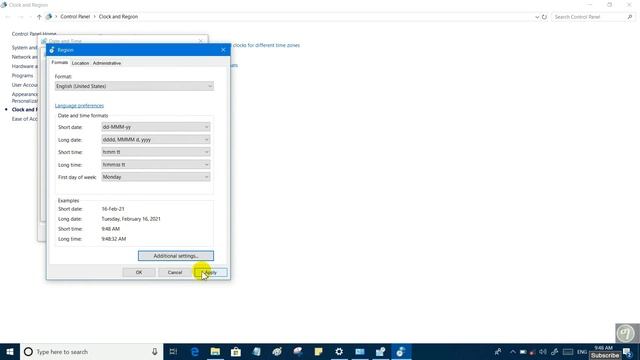
Task: Click the Search Control Panel field
Action: (x=589, y=17)
